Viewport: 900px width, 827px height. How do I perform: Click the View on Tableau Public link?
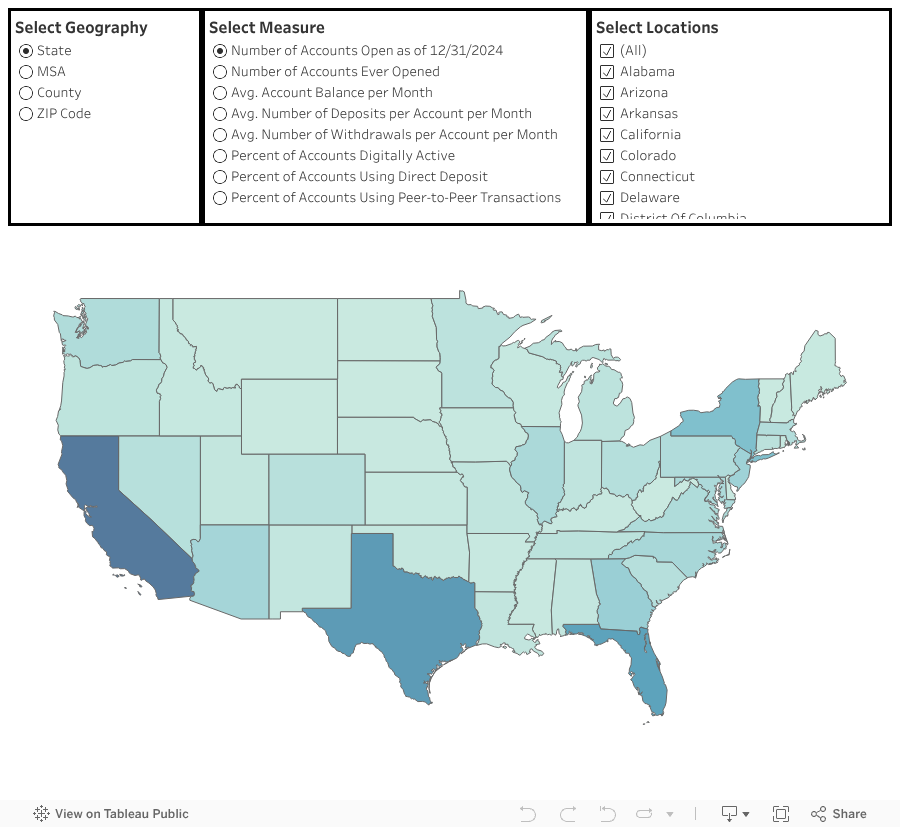point(120,813)
